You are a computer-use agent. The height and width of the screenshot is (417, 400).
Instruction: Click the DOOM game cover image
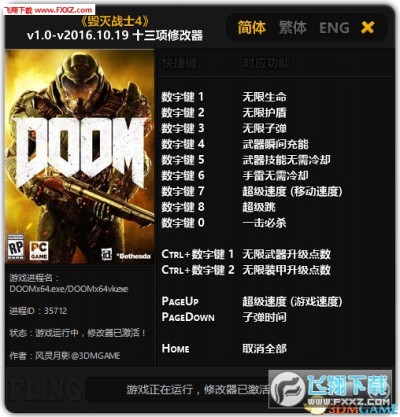tap(80, 156)
